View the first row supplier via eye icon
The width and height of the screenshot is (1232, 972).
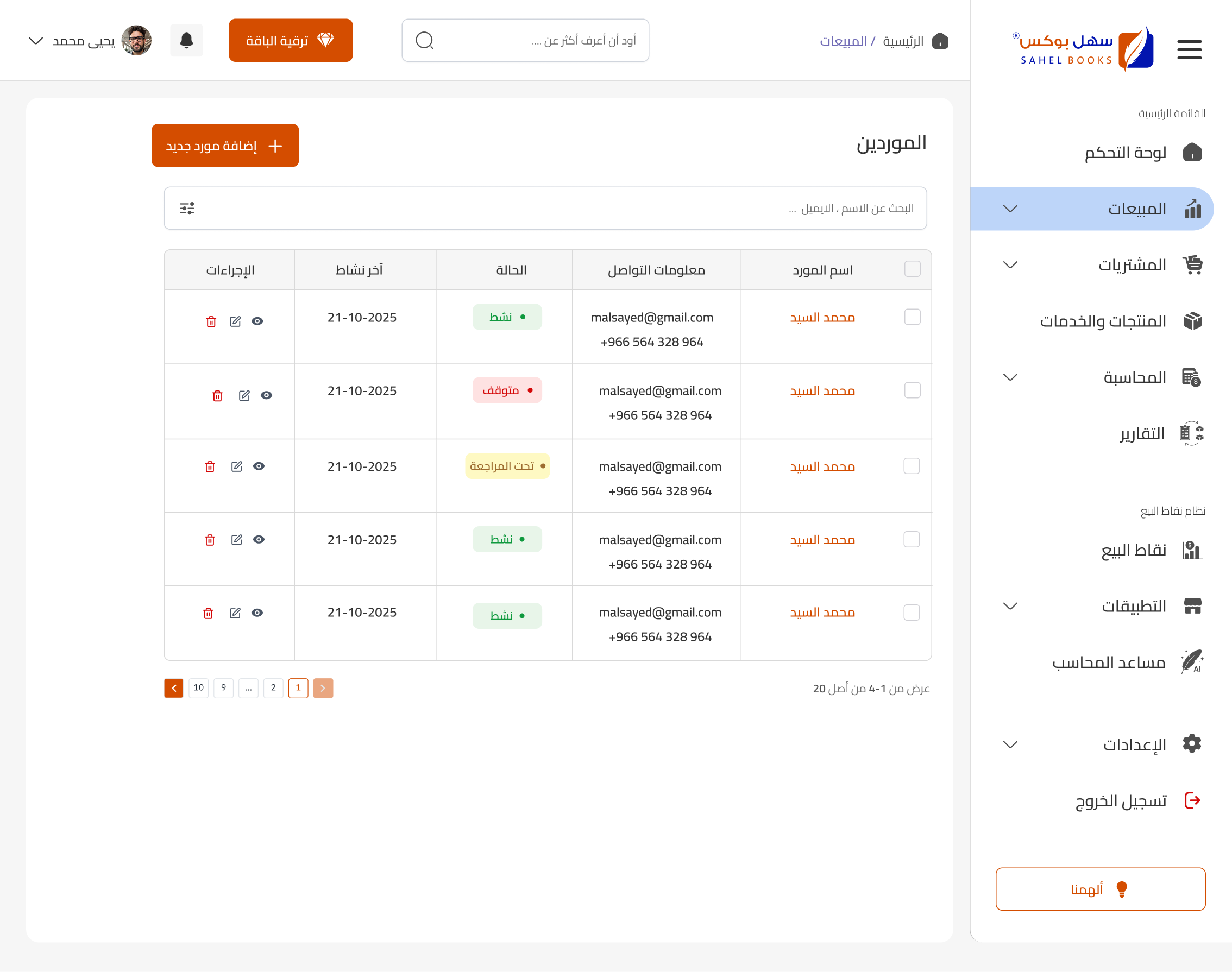[257, 321]
